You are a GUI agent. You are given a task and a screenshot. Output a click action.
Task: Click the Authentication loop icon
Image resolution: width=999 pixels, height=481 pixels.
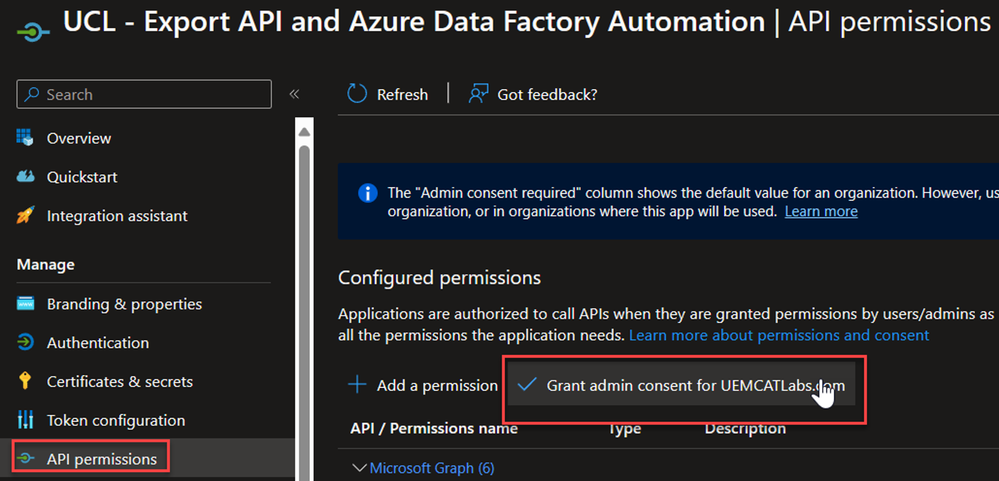point(26,343)
